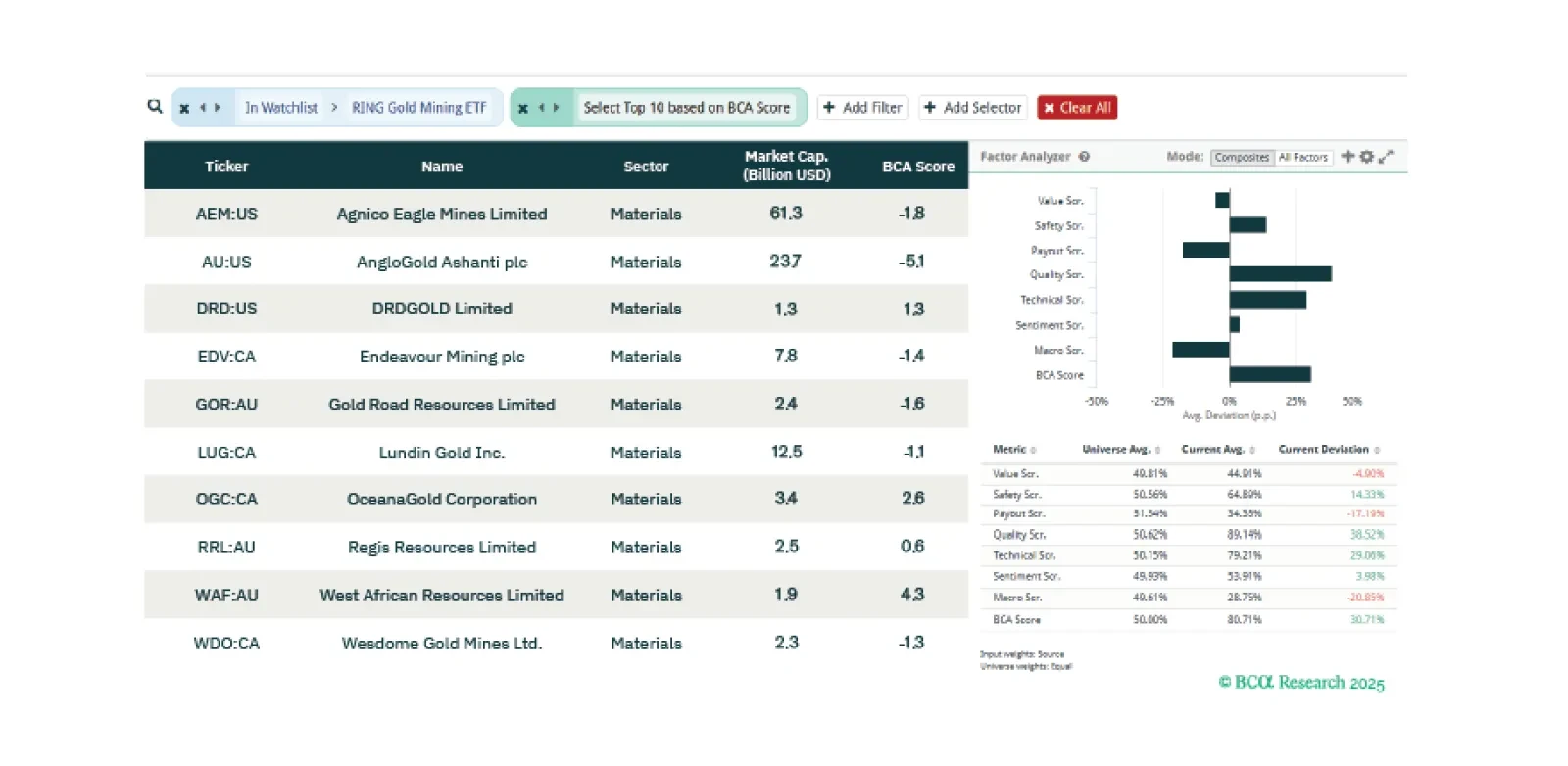Expand Factor Analyzer panel to fullscreen
1568x766 pixels.
tap(1386, 157)
